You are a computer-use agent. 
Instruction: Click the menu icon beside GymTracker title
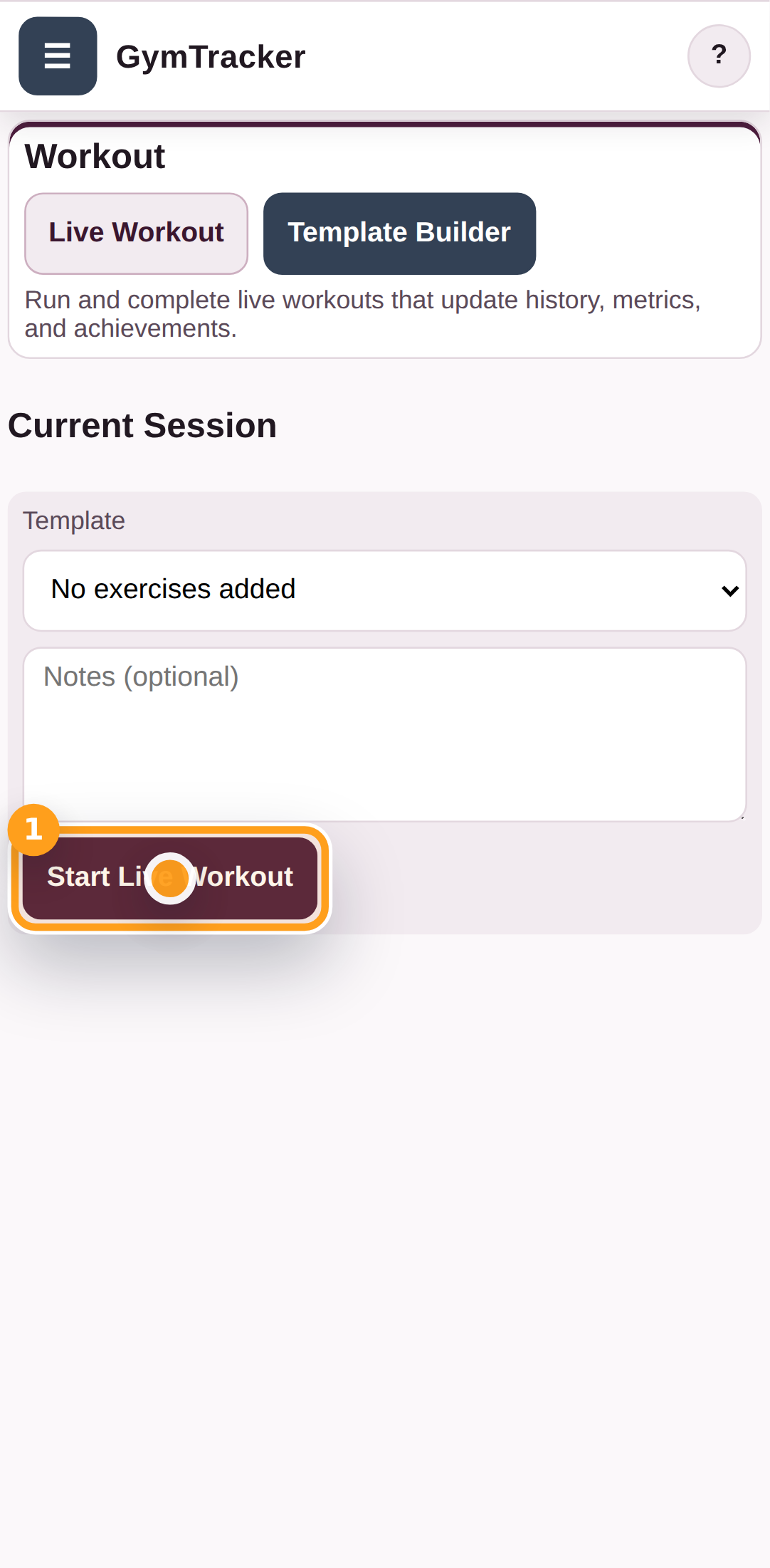(x=57, y=56)
